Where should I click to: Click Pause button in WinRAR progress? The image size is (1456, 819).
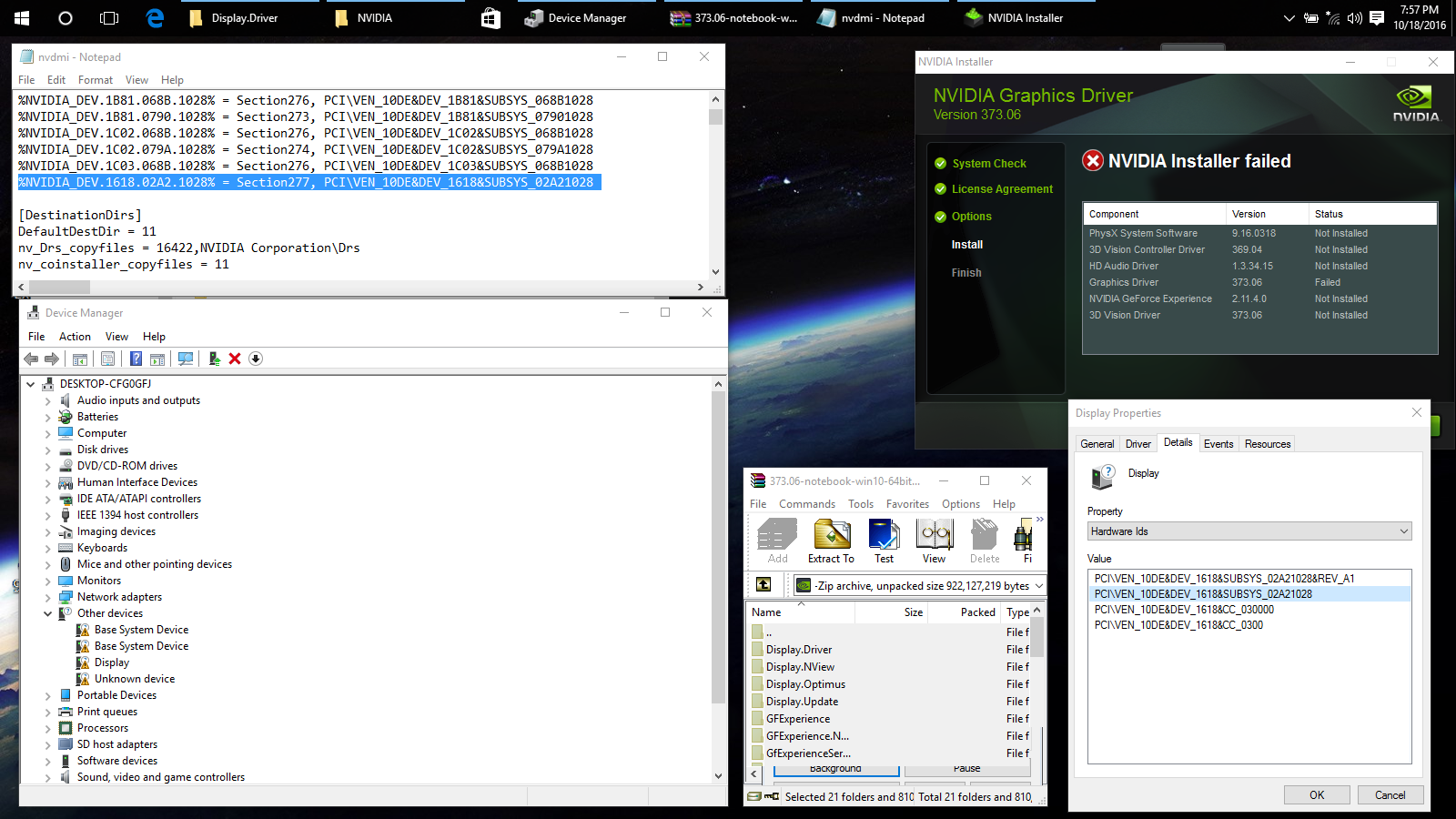967,770
